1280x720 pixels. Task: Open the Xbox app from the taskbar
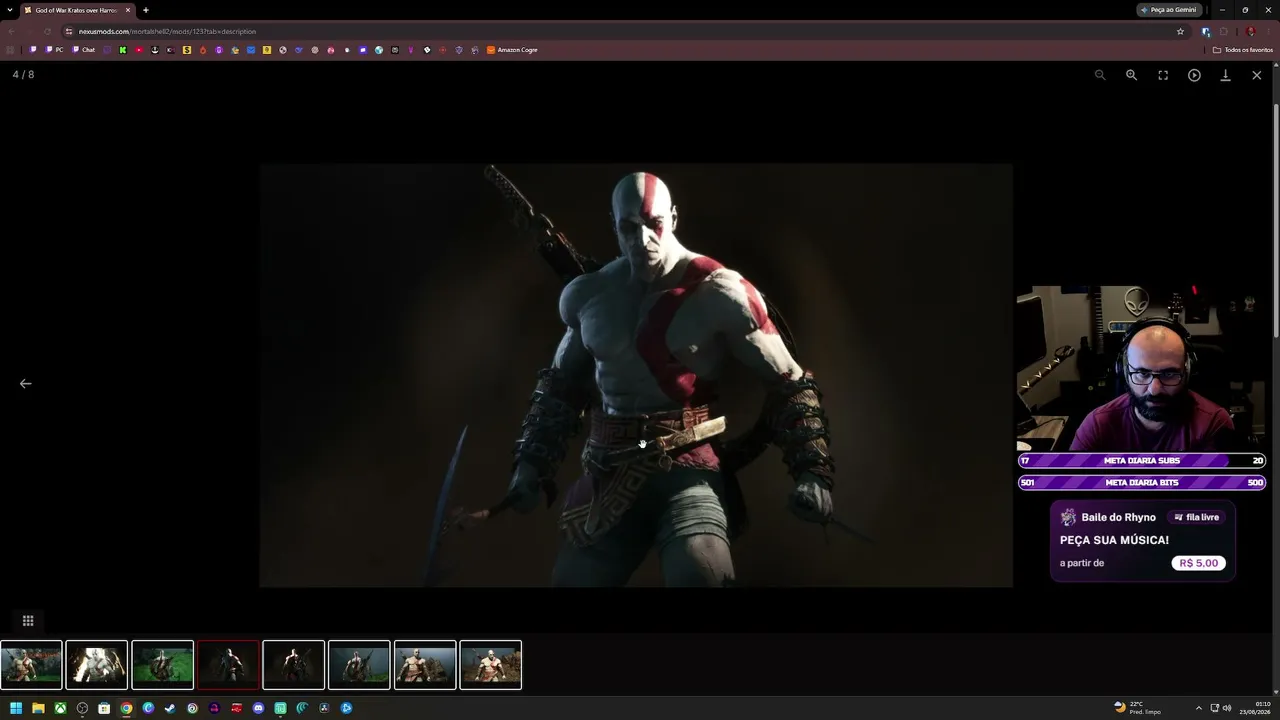pyautogui.click(x=60, y=708)
